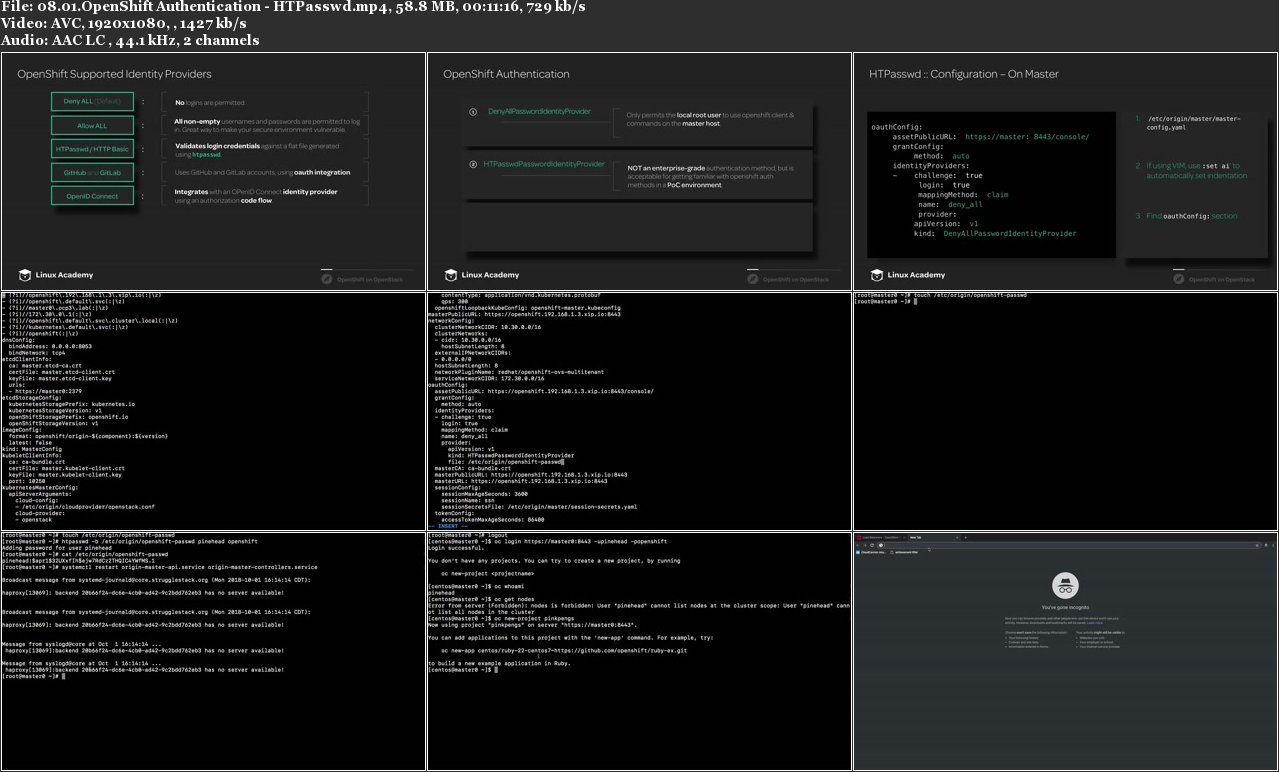Select the Allow ALL box
Screen dimensions: 1279x772
(92, 126)
